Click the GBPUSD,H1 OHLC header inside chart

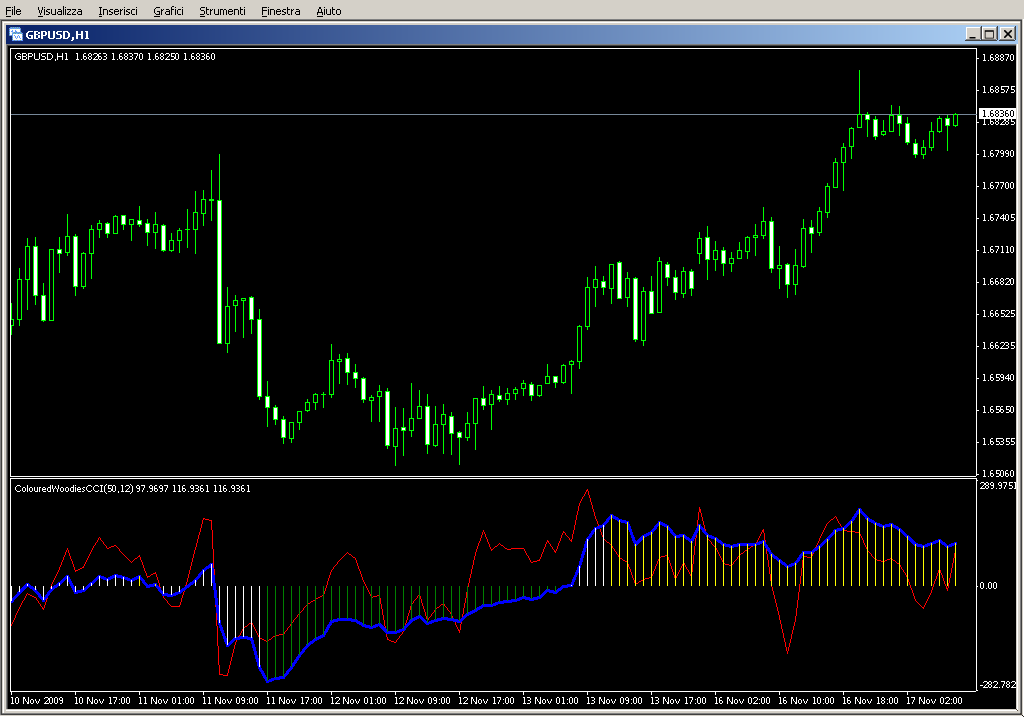[115, 57]
